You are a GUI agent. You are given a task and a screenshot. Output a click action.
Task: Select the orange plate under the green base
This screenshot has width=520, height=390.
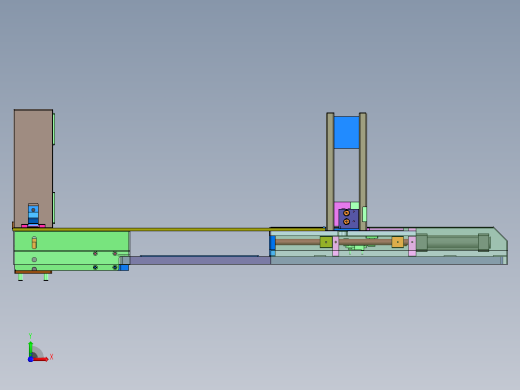point(33,272)
